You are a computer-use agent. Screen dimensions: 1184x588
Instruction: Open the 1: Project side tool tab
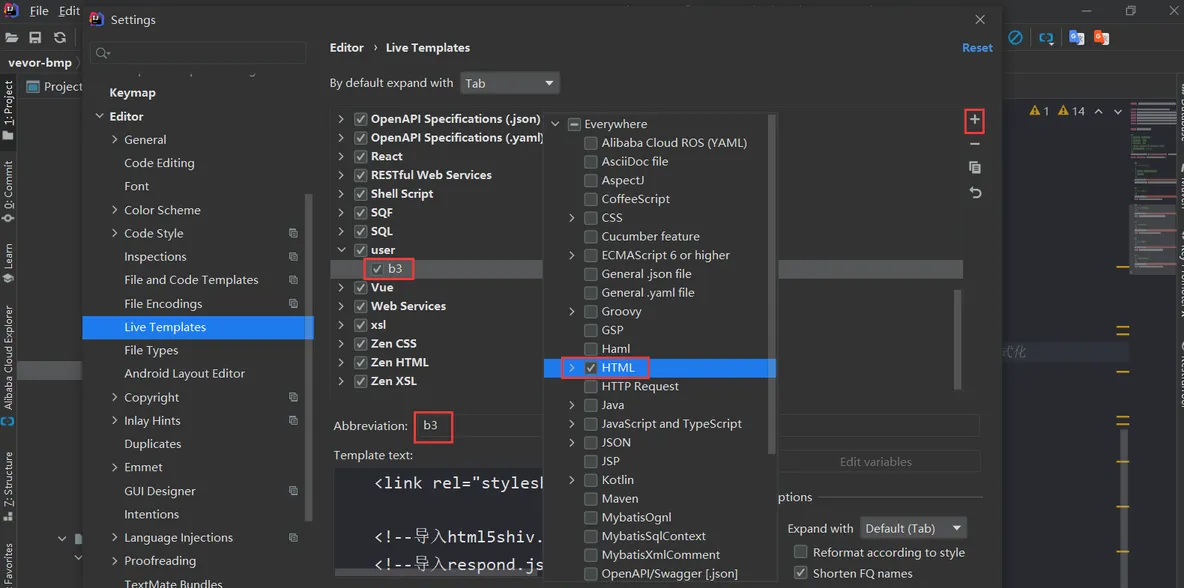(x=8, y=110)
